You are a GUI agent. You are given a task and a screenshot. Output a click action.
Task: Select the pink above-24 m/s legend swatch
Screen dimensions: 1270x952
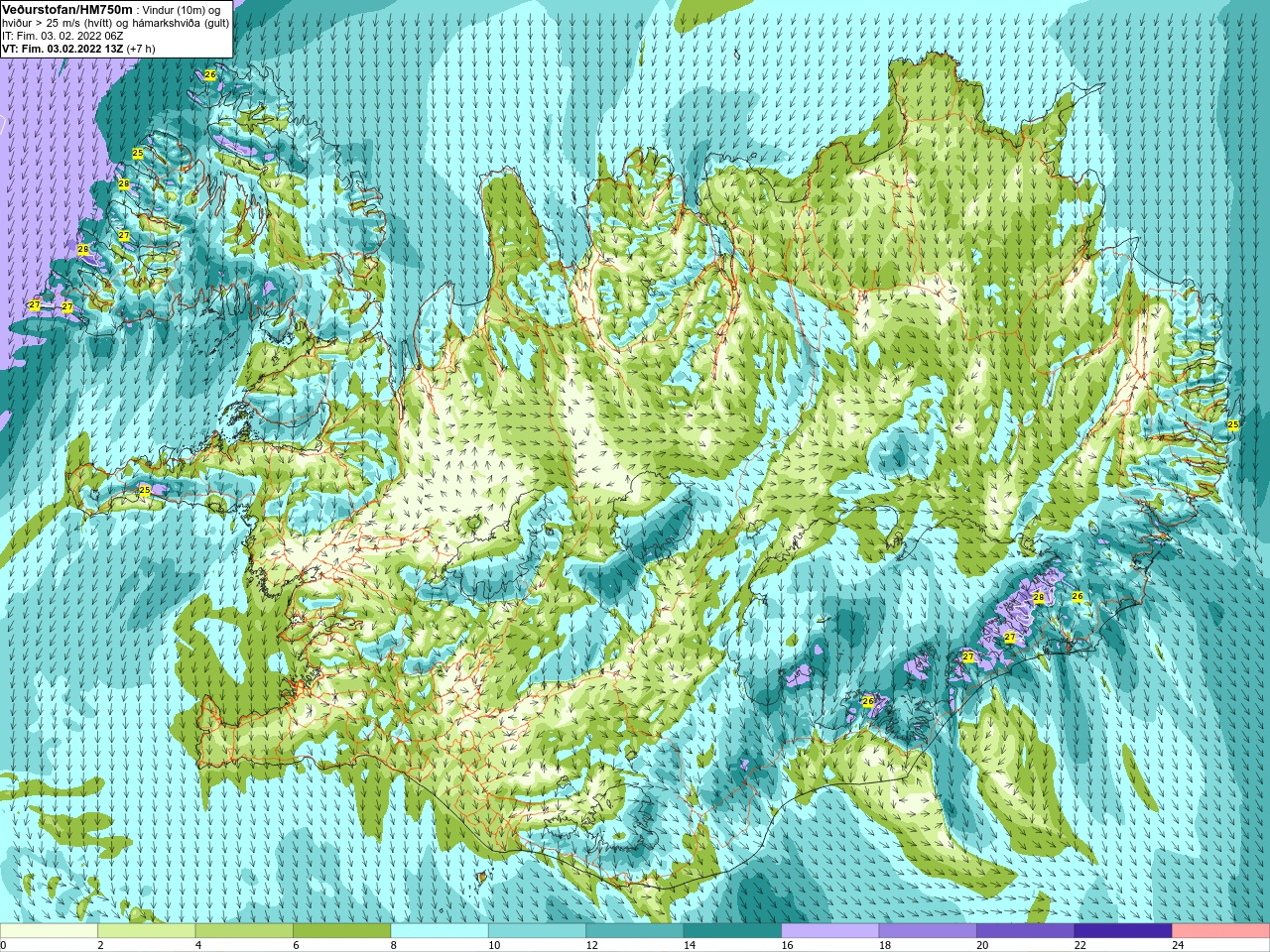pos(1221,931)
